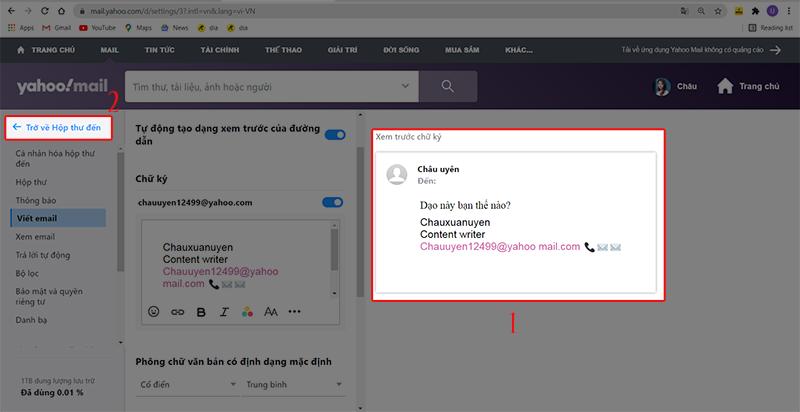Open text color picker in signature editor
The width and height of the screenshot is (800, 412).
coord(247,312)
